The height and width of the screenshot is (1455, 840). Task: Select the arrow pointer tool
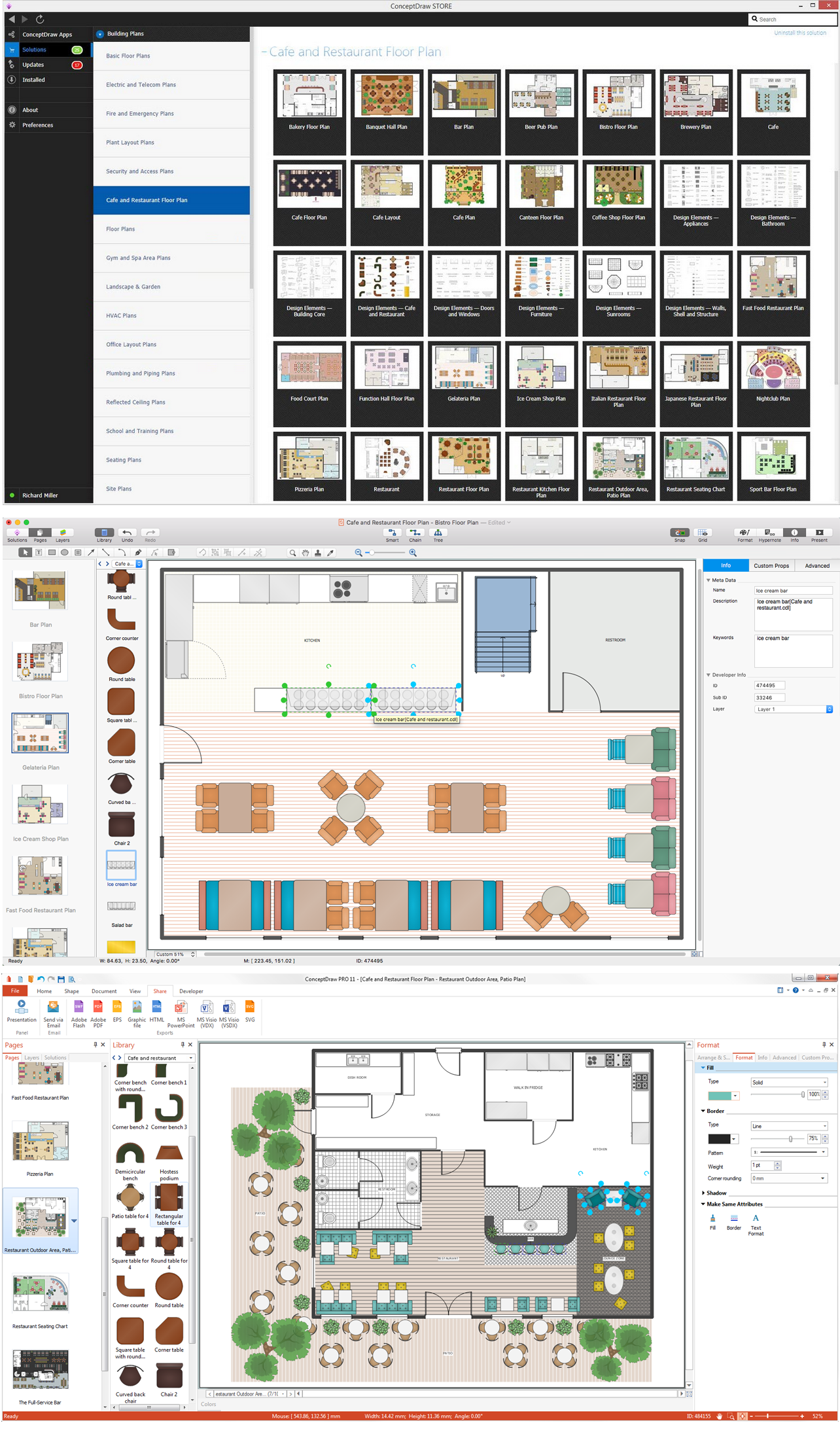tap(26, 553)
